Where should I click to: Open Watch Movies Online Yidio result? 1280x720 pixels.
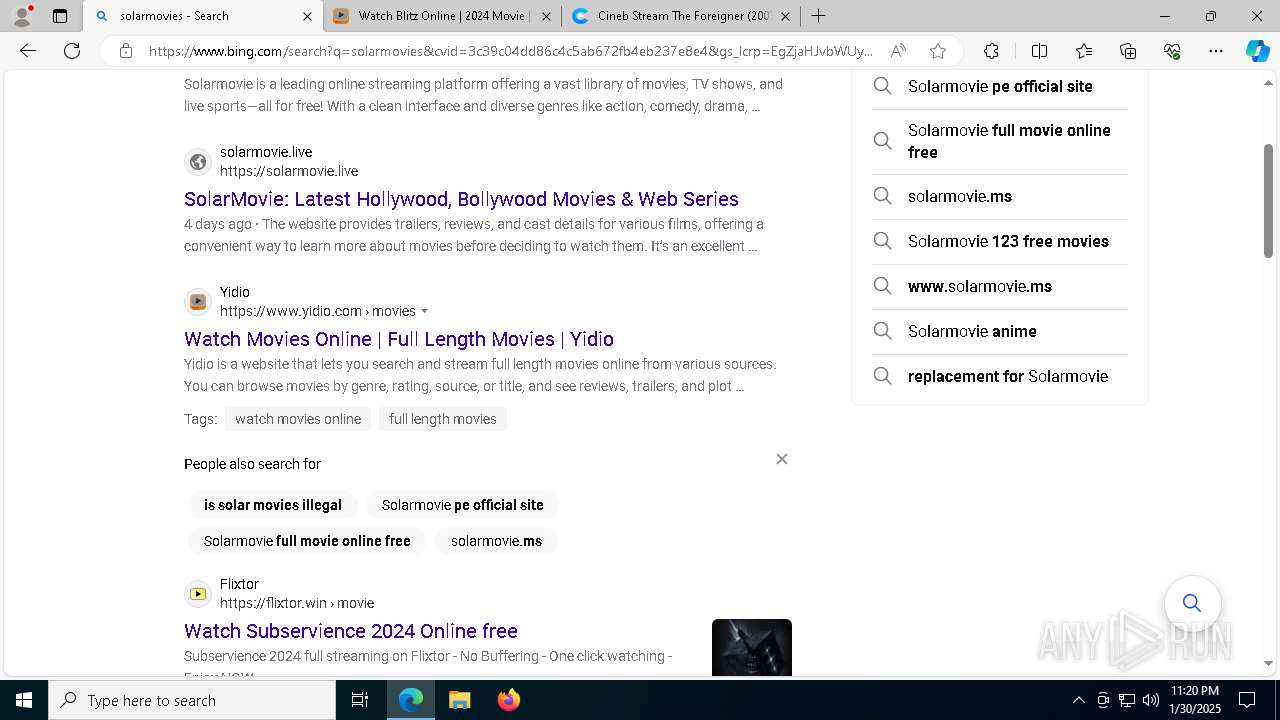(399, 339)
